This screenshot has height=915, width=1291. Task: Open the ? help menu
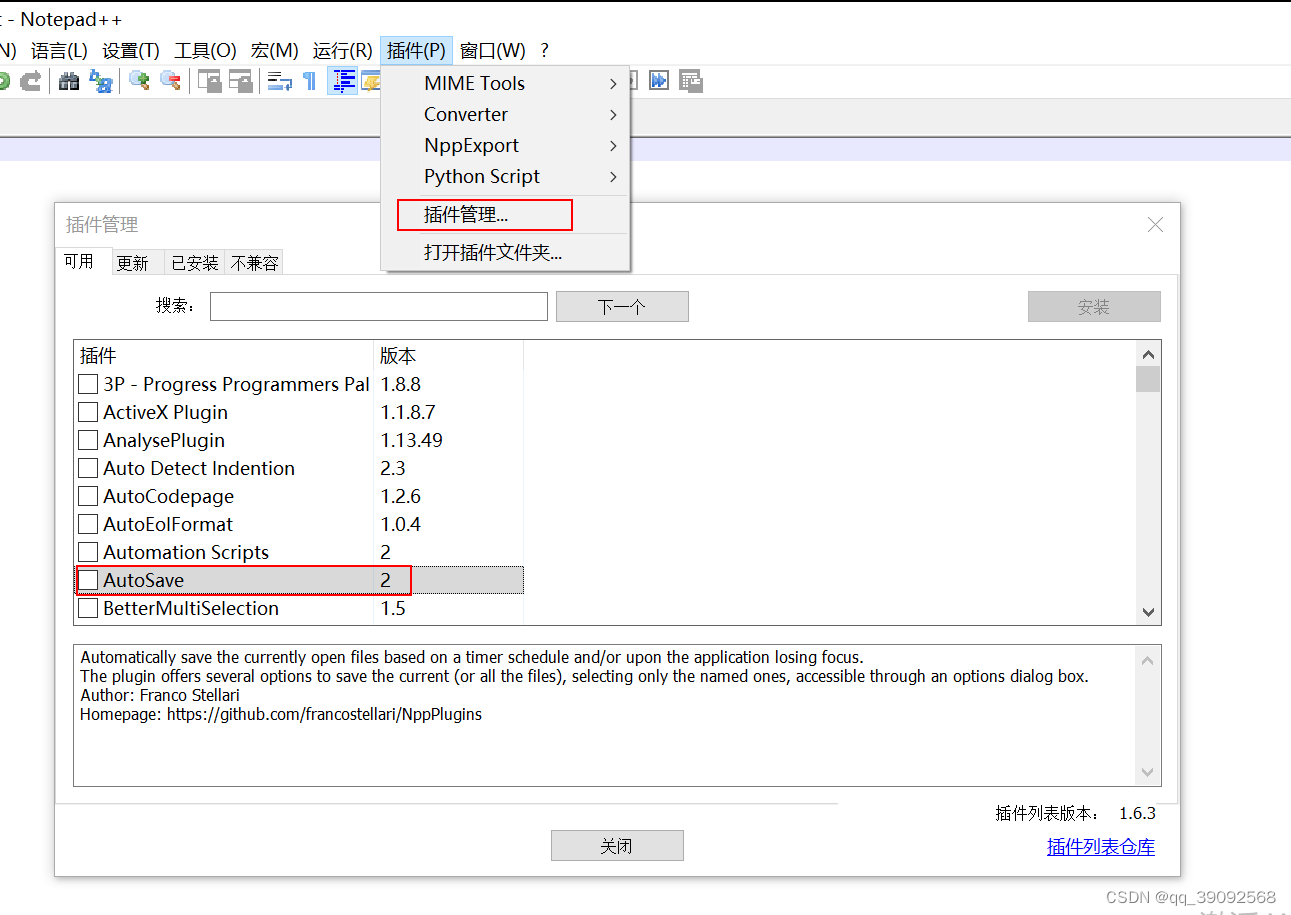pos(545,50)
